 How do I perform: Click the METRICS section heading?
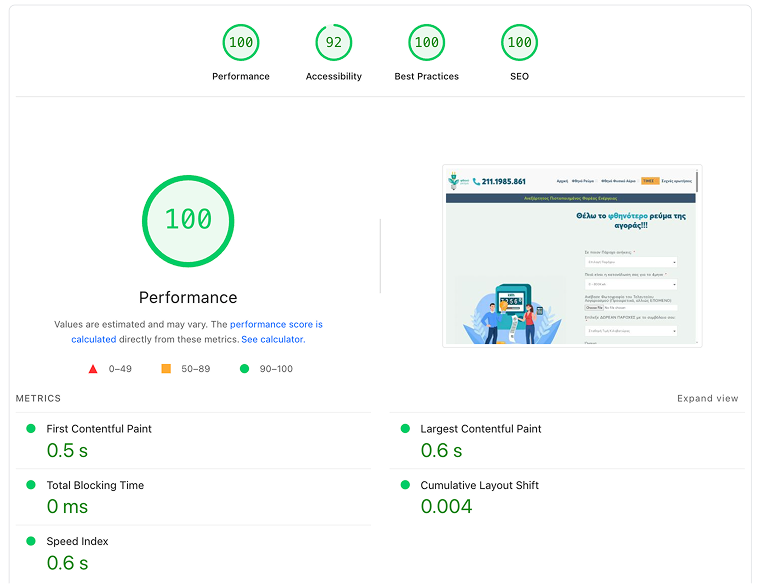[38, 399]
